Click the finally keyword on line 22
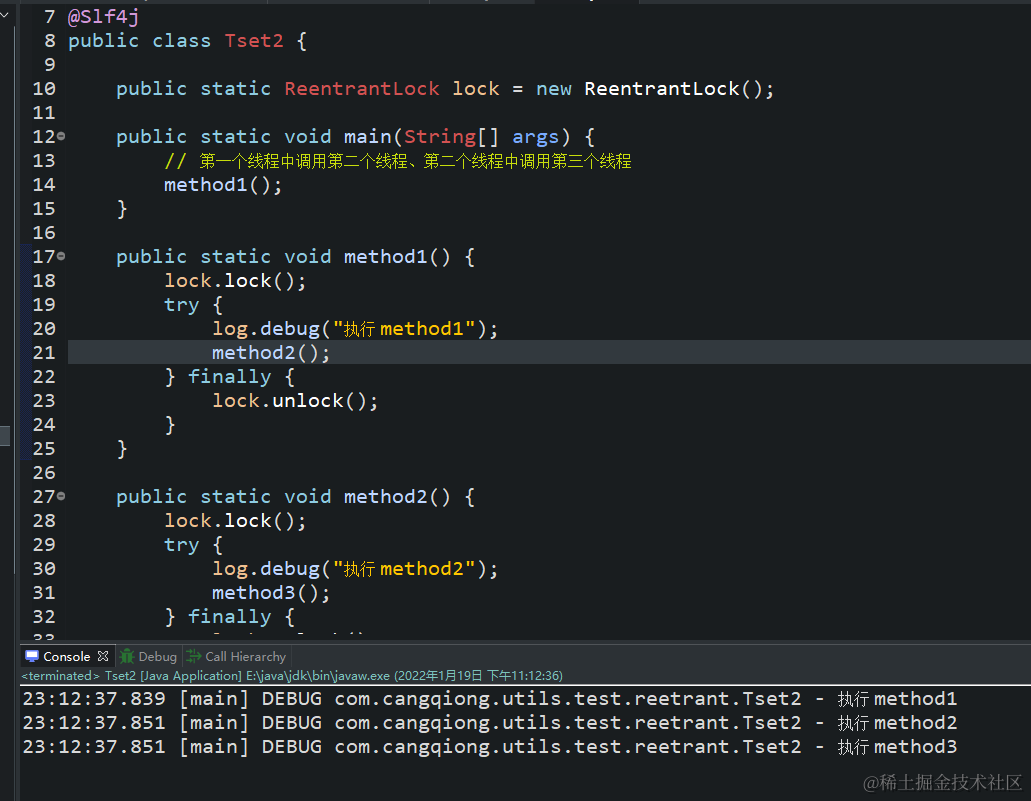The height and width of the screenshot is (801, 1031). [229, 377]
